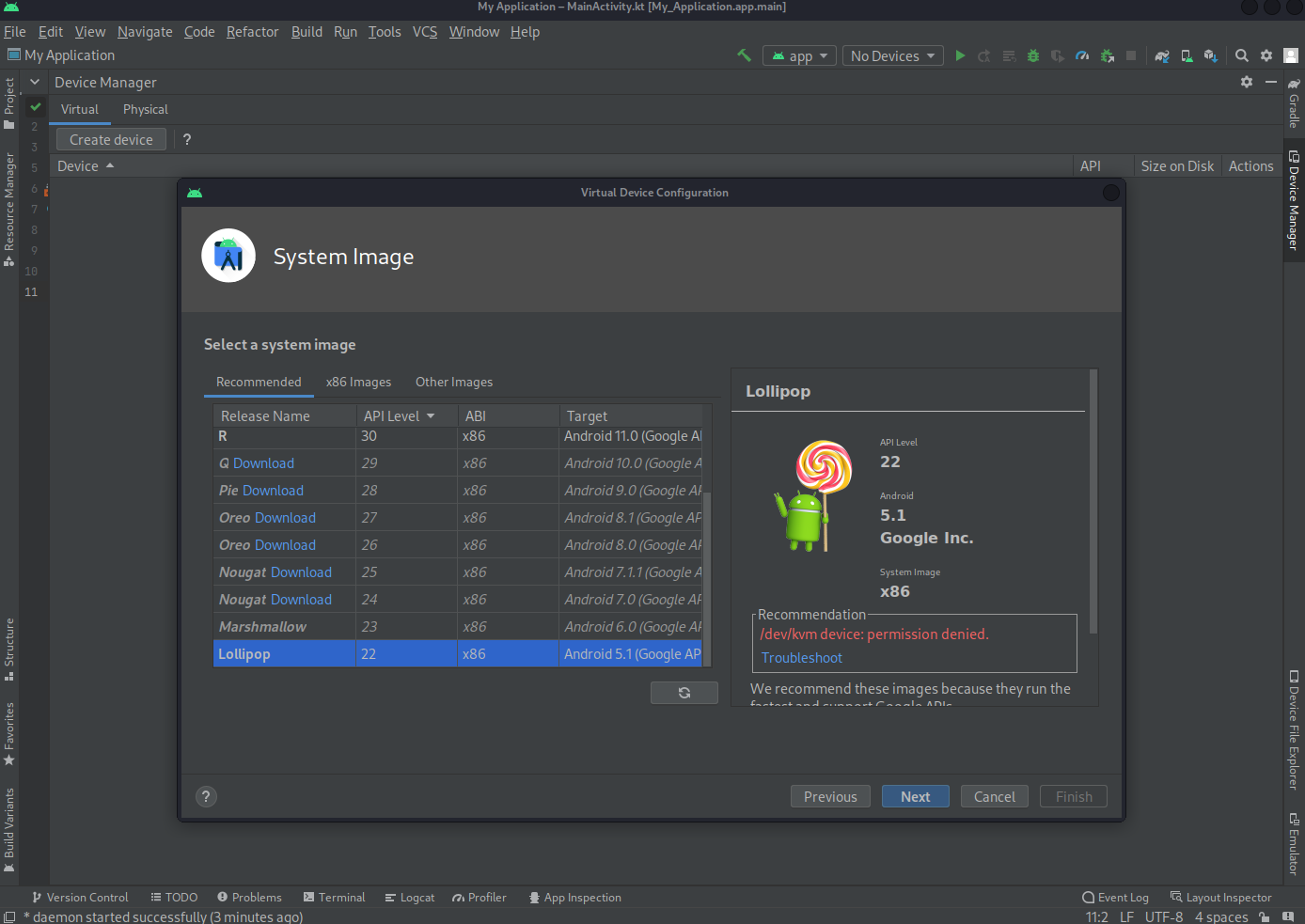Open the Gradle side panel
Viewport: 1305px width, 924px height.
[1294, 103]
